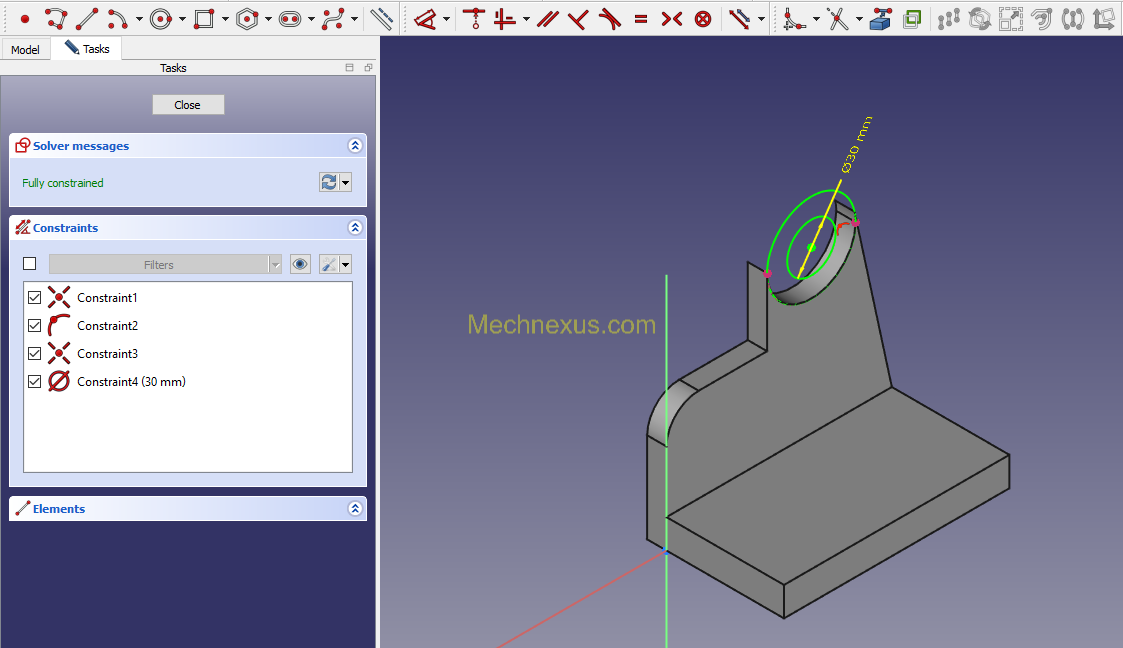
Task: Switch to the Model tab
Action: tap(25, 49)
